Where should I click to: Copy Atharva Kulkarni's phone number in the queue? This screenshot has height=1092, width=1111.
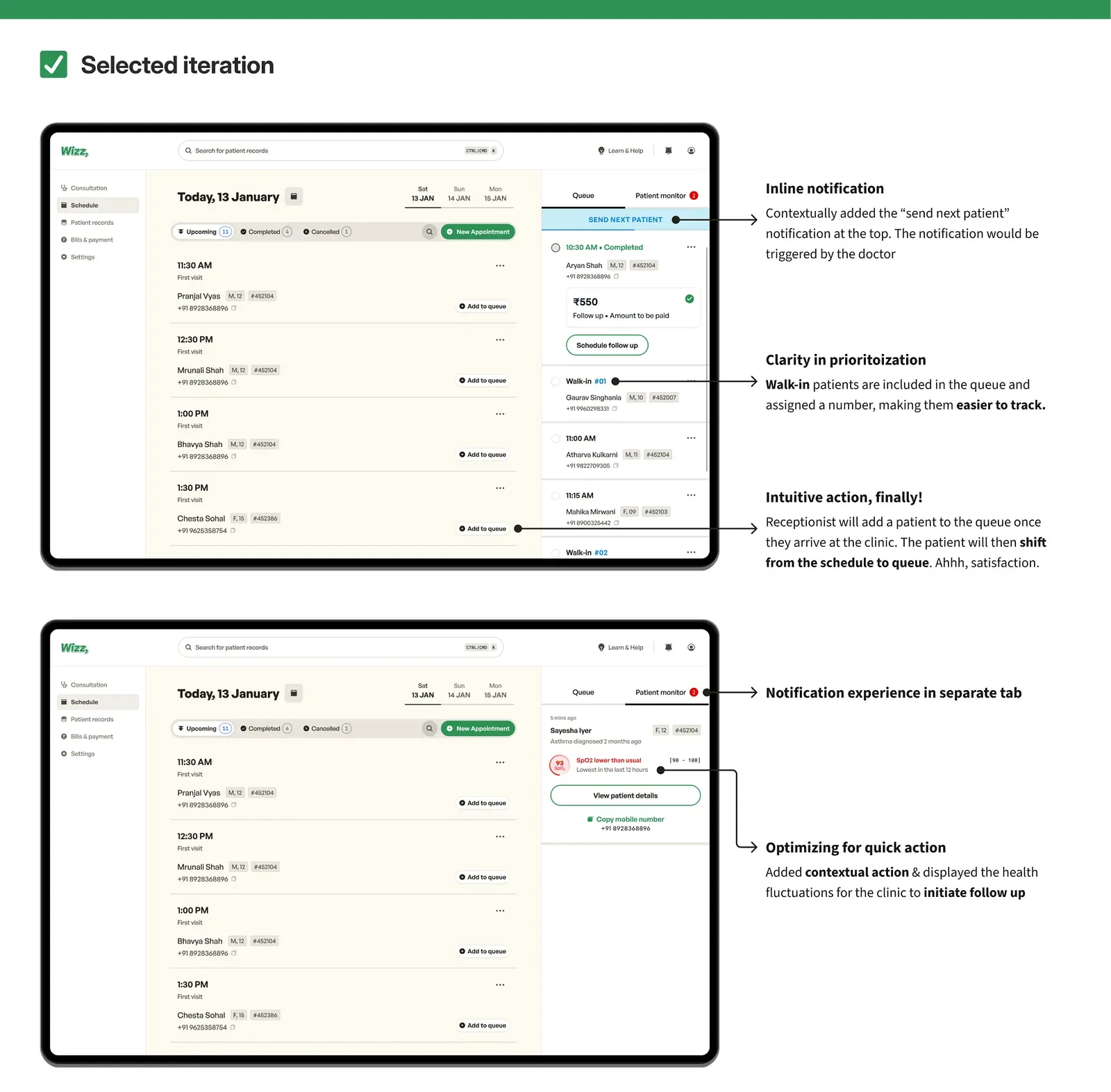click(616, 466)
